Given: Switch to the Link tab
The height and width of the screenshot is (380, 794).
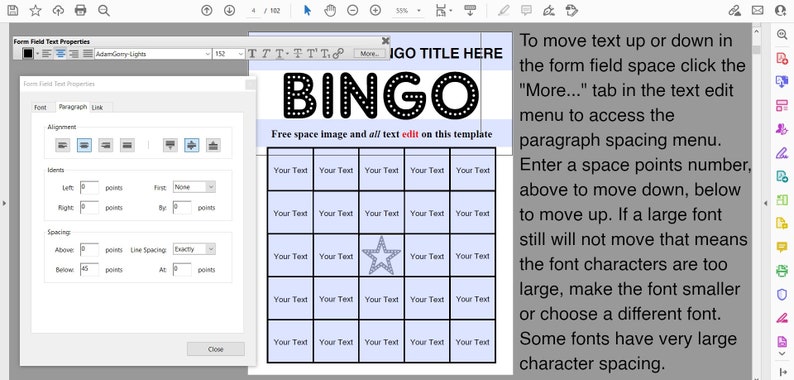Looking at the screenshot, I should click(97, 107).
